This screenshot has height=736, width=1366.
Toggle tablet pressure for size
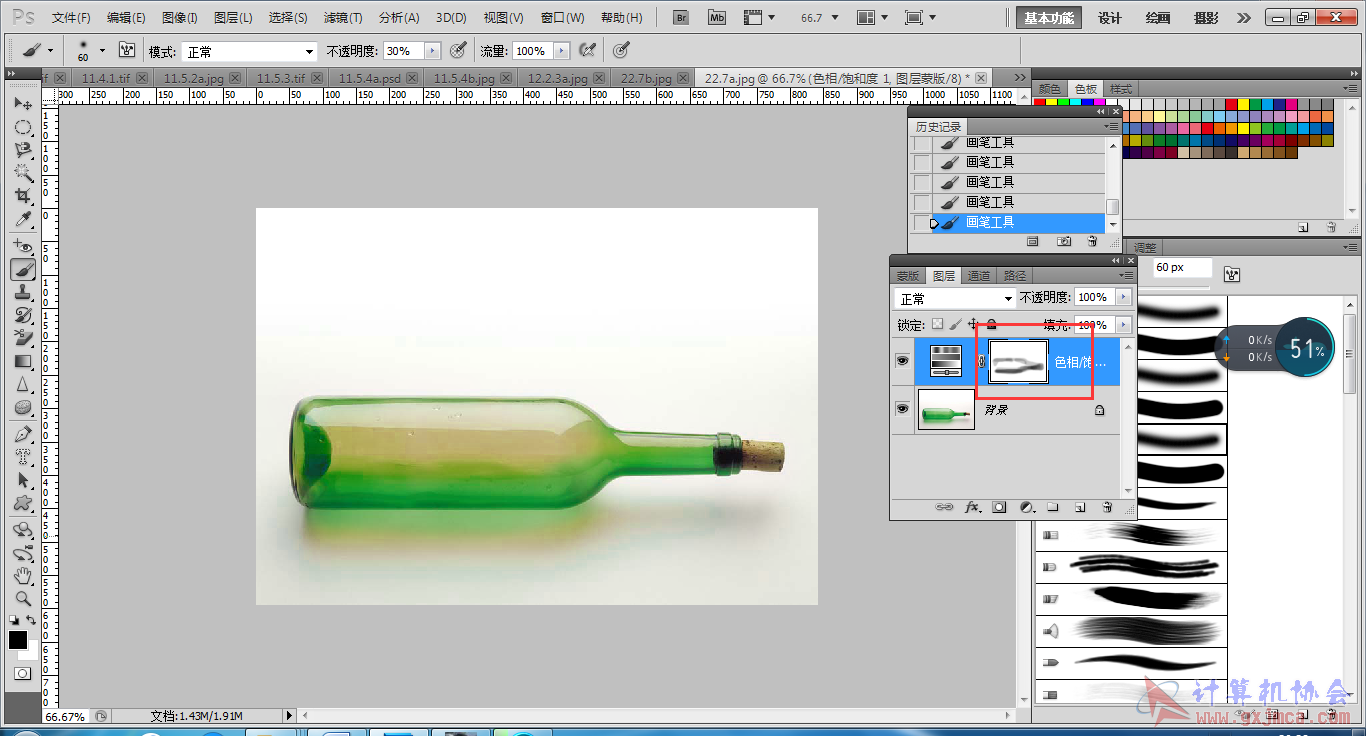coord(620,50)
